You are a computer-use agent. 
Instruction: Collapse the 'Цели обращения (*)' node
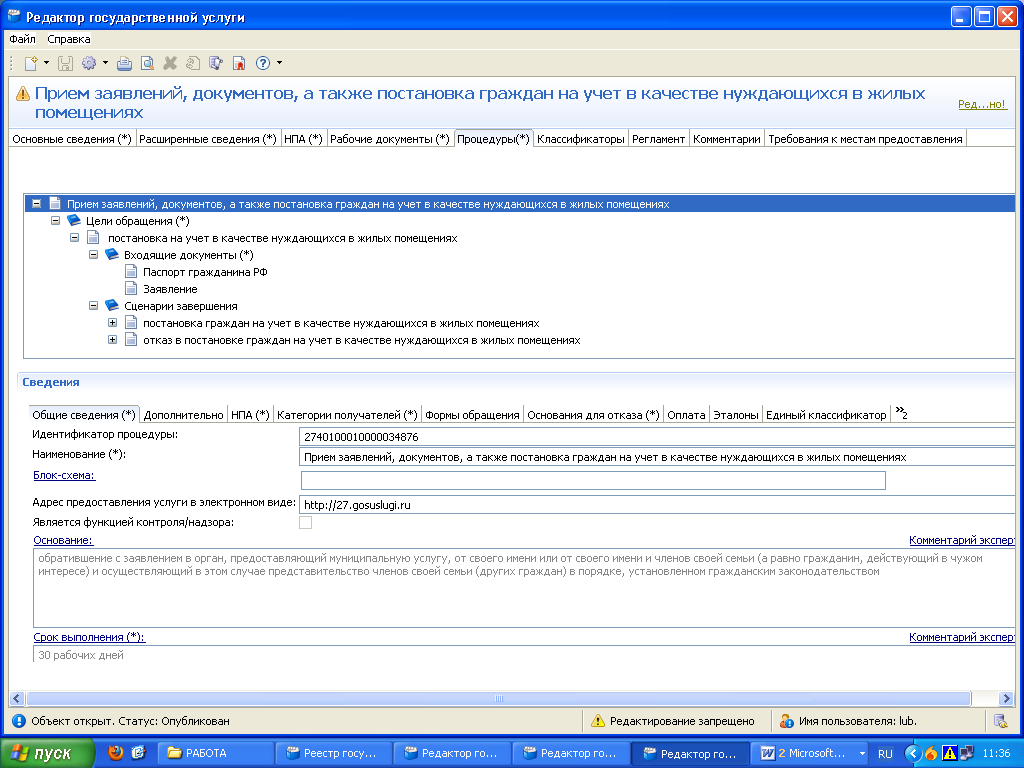56,221
